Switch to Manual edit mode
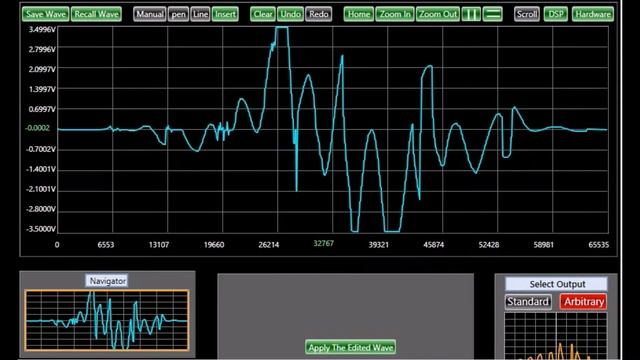The width and height of the screenshot is (640, 360). tap(149, 14)
